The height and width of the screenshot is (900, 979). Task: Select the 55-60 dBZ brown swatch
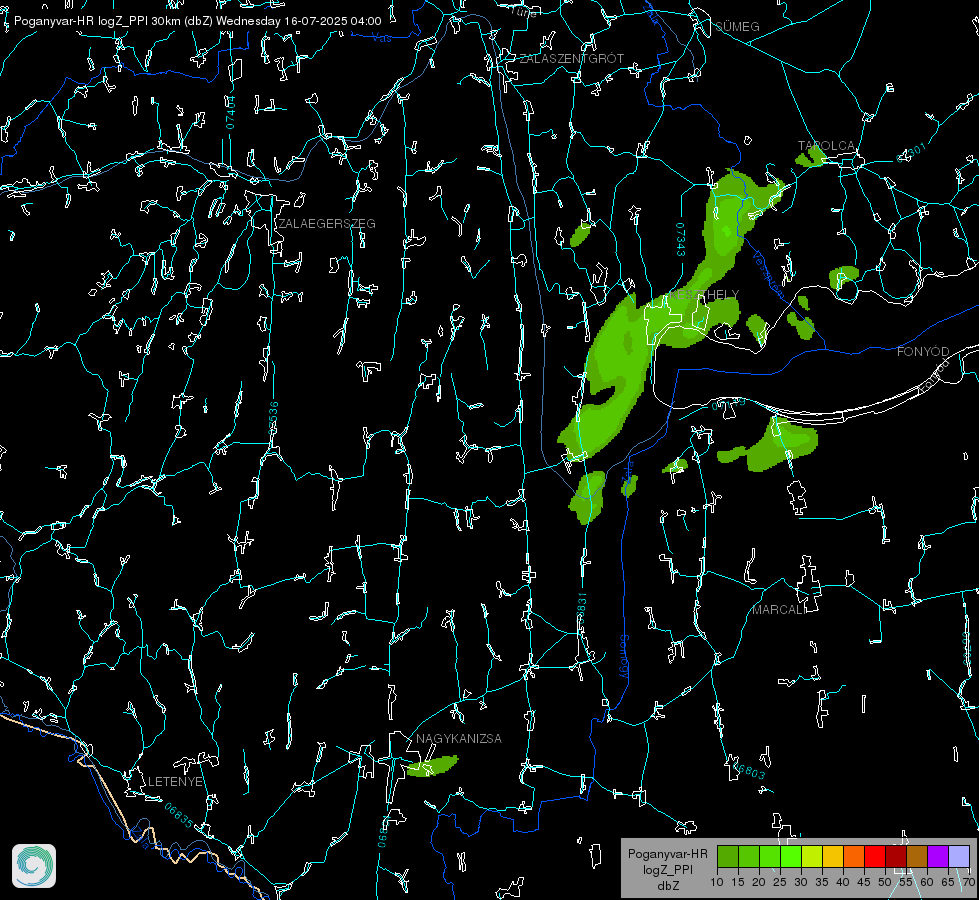point(917,856)
